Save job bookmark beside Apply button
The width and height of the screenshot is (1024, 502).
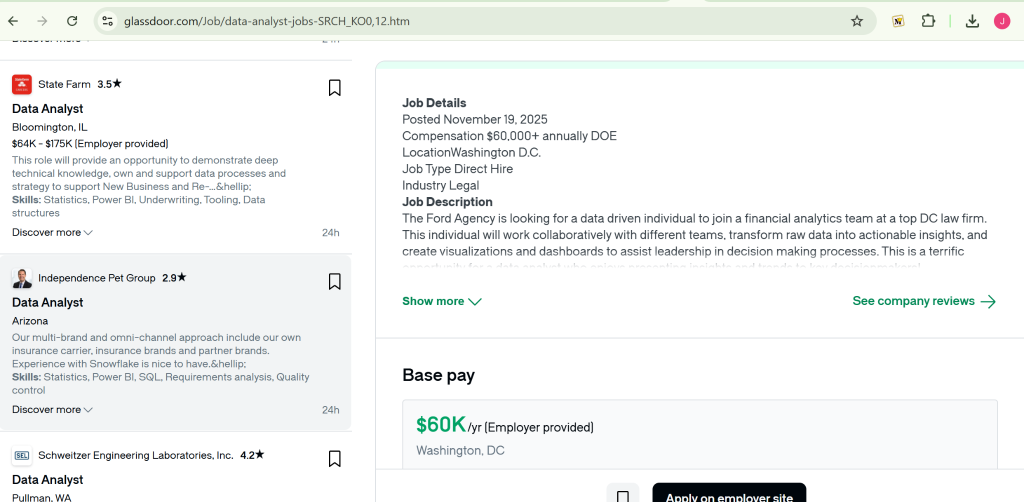pos(622,497)
